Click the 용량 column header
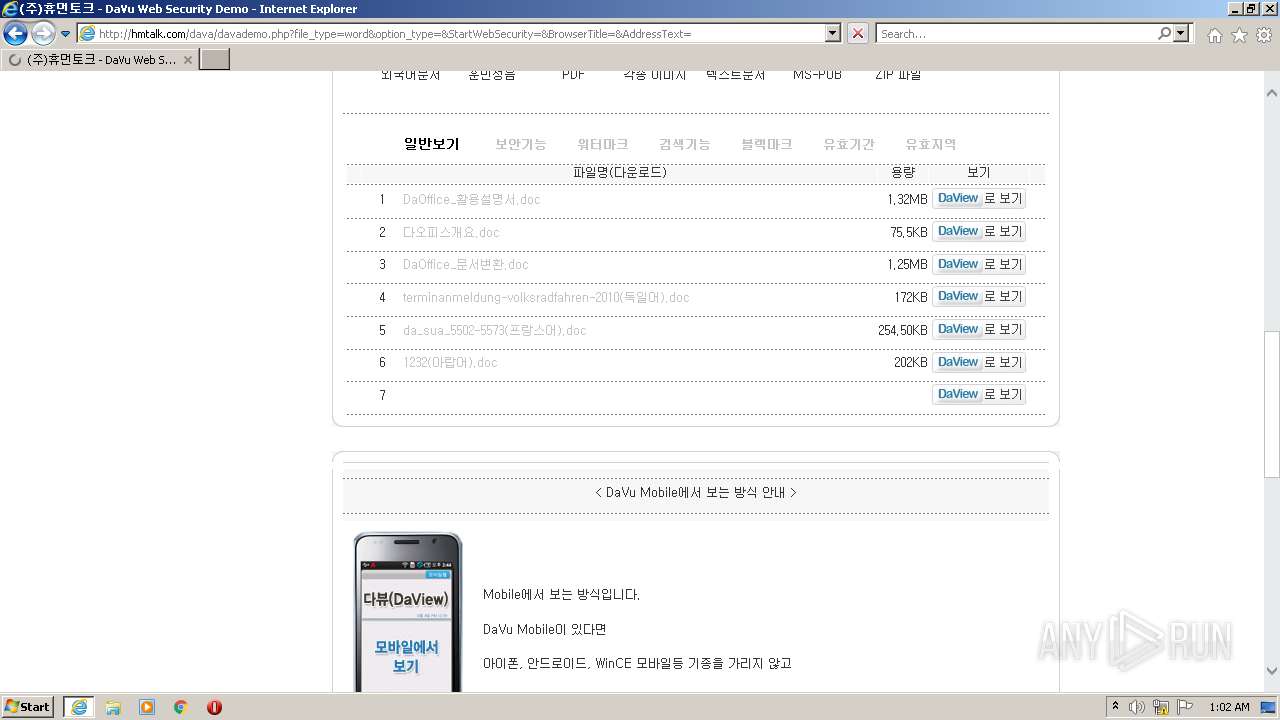 click(x=903, y=172)
